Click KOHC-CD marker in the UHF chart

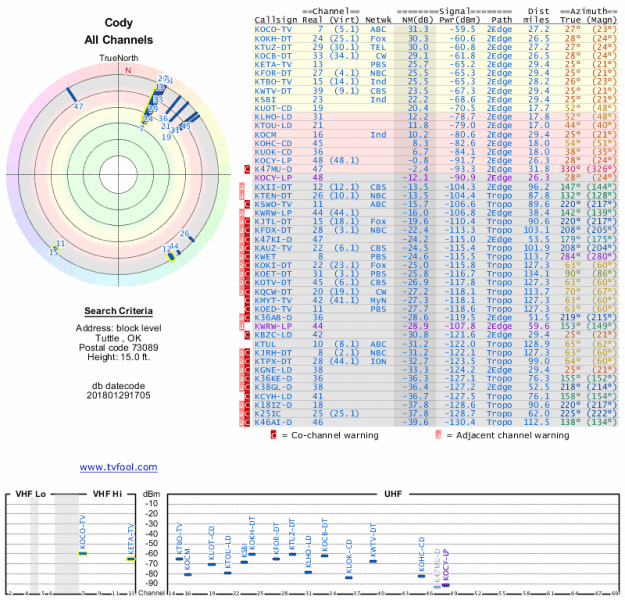421,576
